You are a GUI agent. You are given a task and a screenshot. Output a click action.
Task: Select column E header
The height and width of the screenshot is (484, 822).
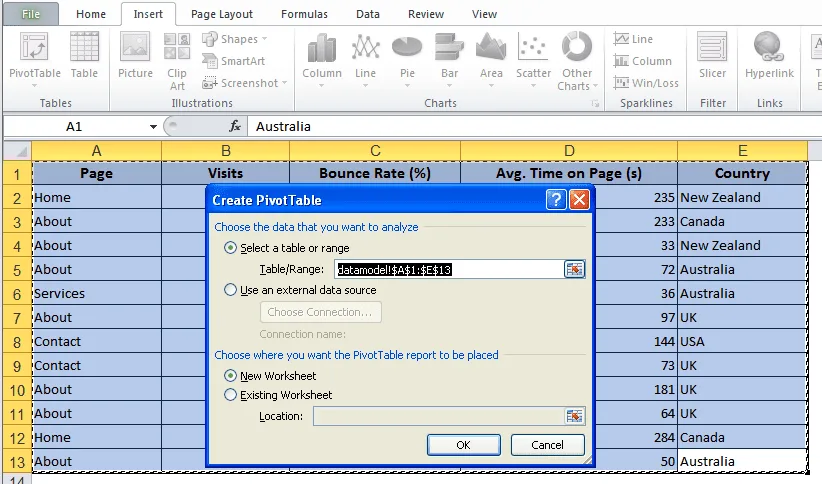click(x=742, y=151)
